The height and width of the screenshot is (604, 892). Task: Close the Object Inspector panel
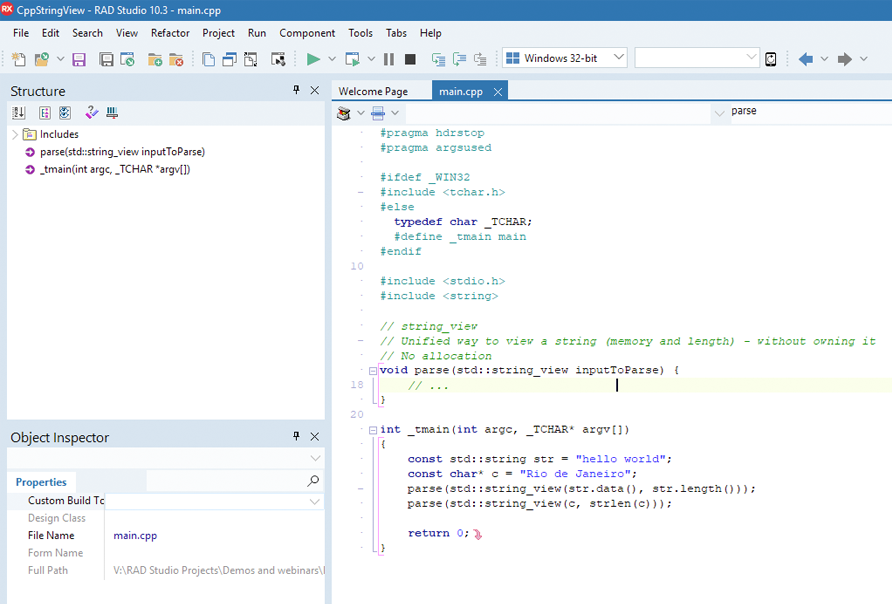(315, 436)
